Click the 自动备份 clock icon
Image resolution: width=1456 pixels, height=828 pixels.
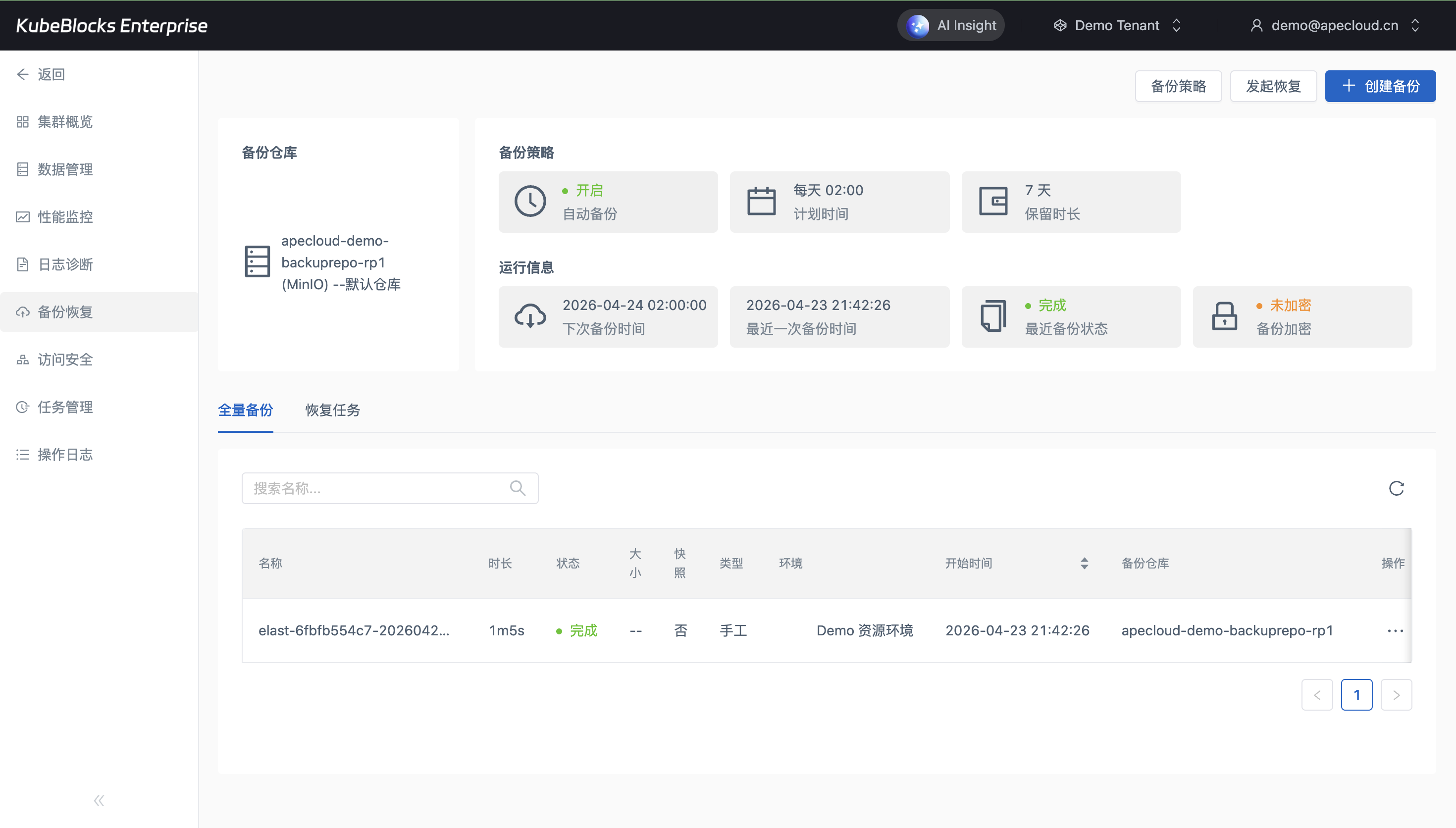[x=530, y=202]
